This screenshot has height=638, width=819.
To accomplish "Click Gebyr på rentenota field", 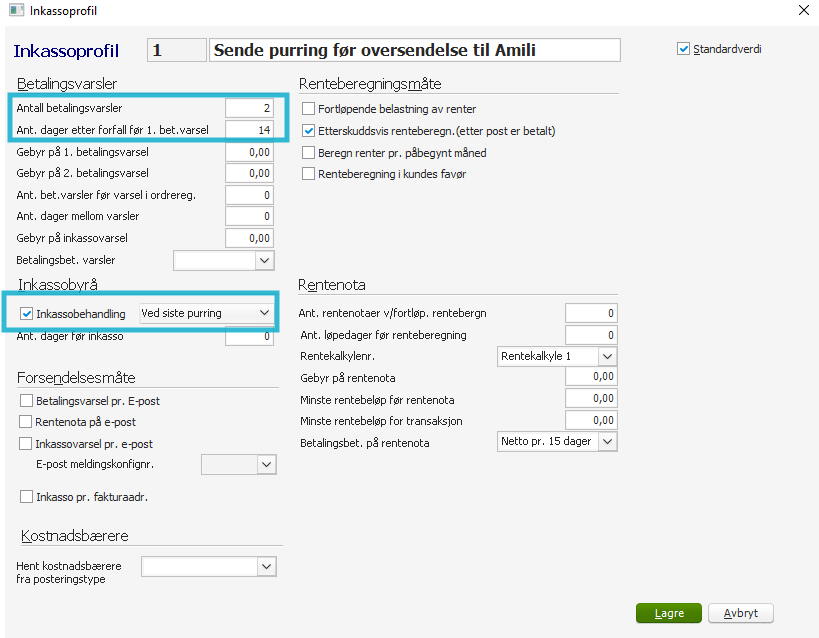I will 591,377.
